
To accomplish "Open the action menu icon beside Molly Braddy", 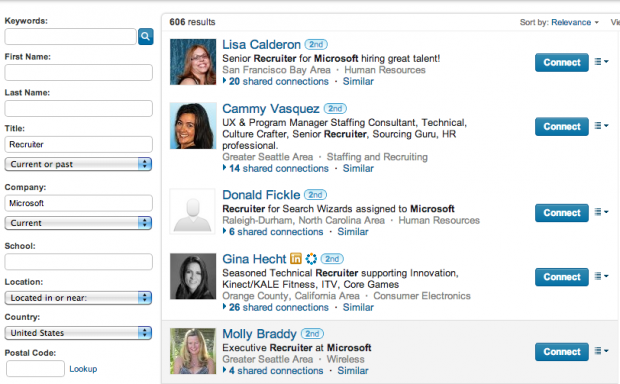I will [x=601, y=351].
